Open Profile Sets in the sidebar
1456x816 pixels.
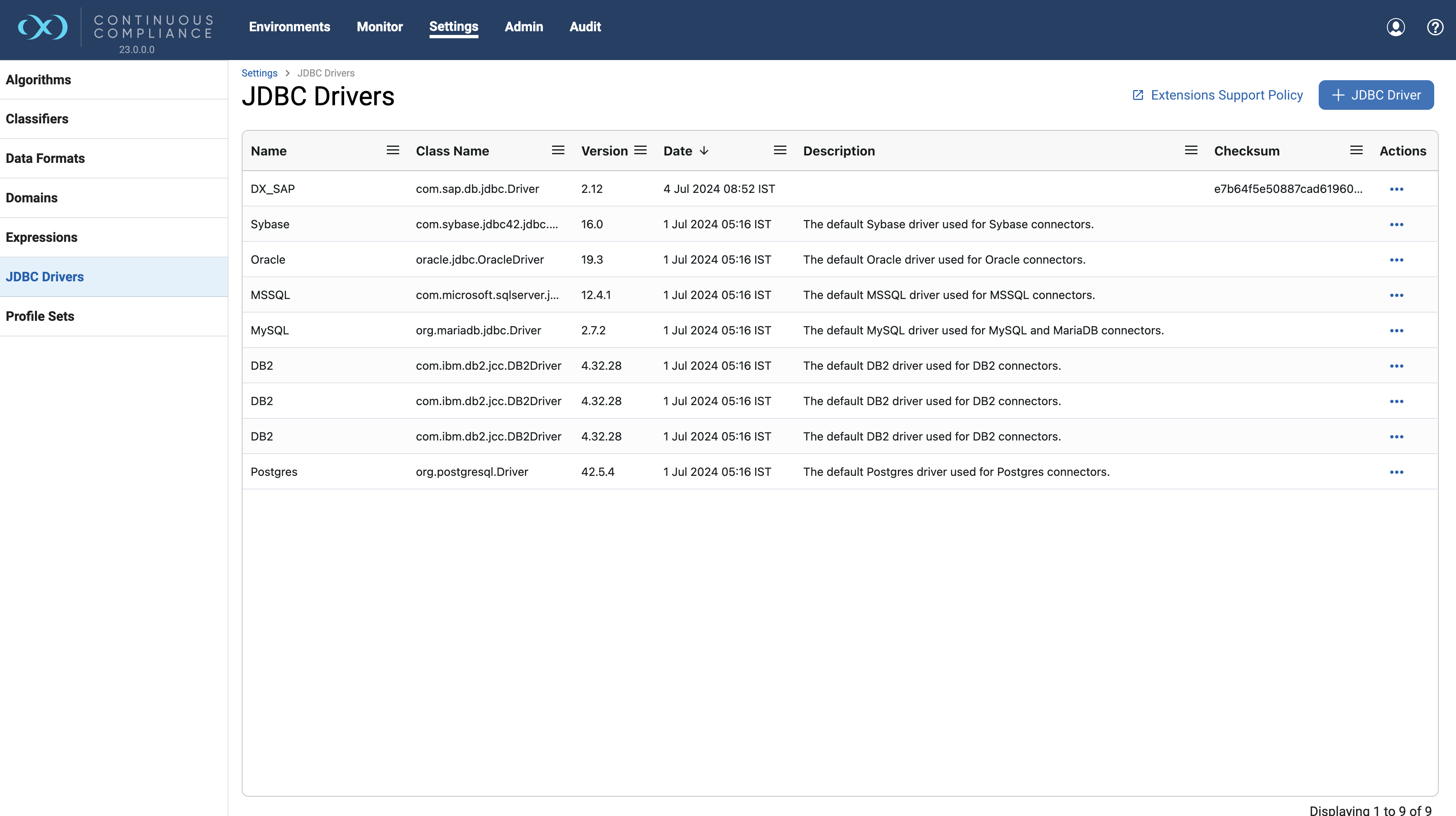pyautogui.click(x=113, y=316)
